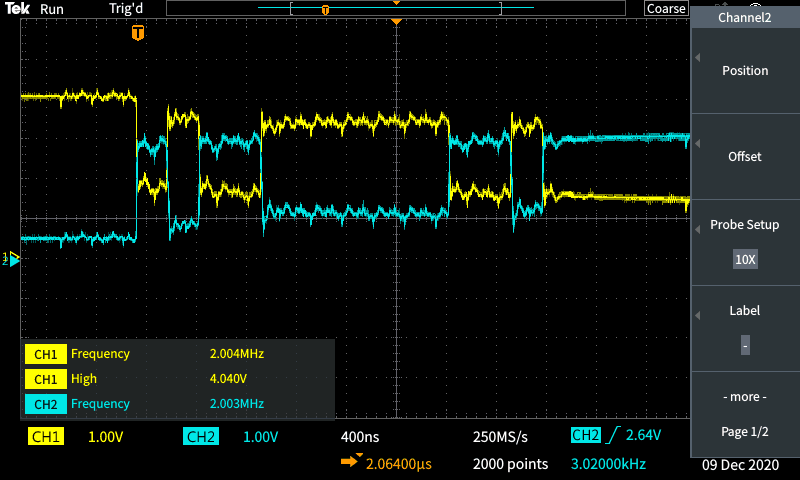
Task: Select the Channel2 menu title
Action: point(745,17)
